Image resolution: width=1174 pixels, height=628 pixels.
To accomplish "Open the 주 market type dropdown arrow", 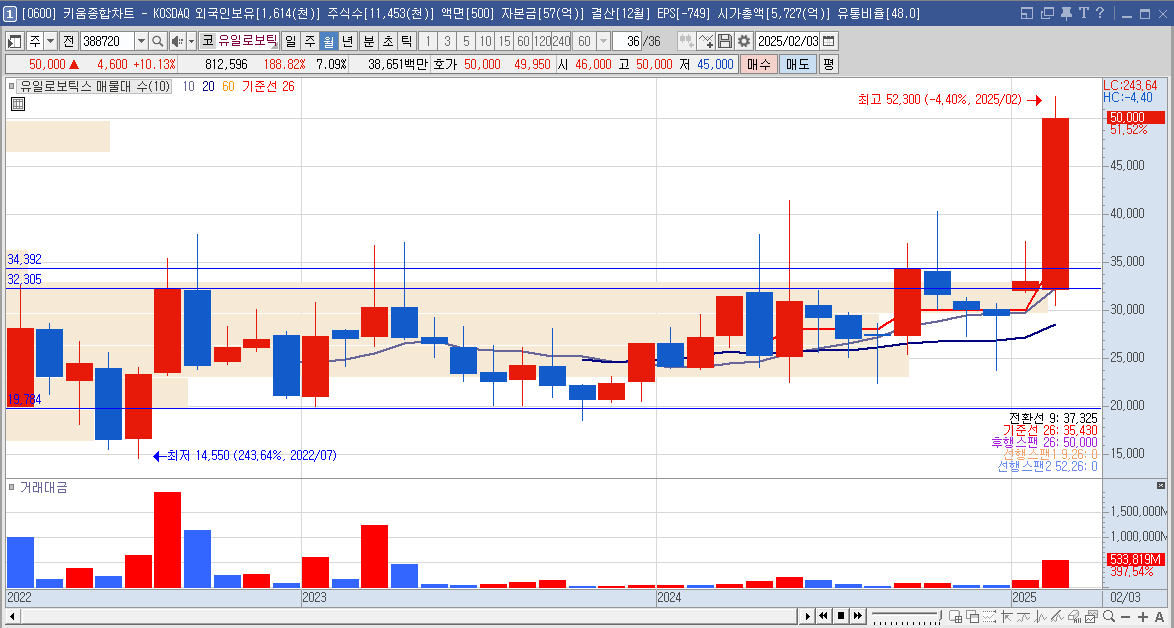I will tap(50, 41).
